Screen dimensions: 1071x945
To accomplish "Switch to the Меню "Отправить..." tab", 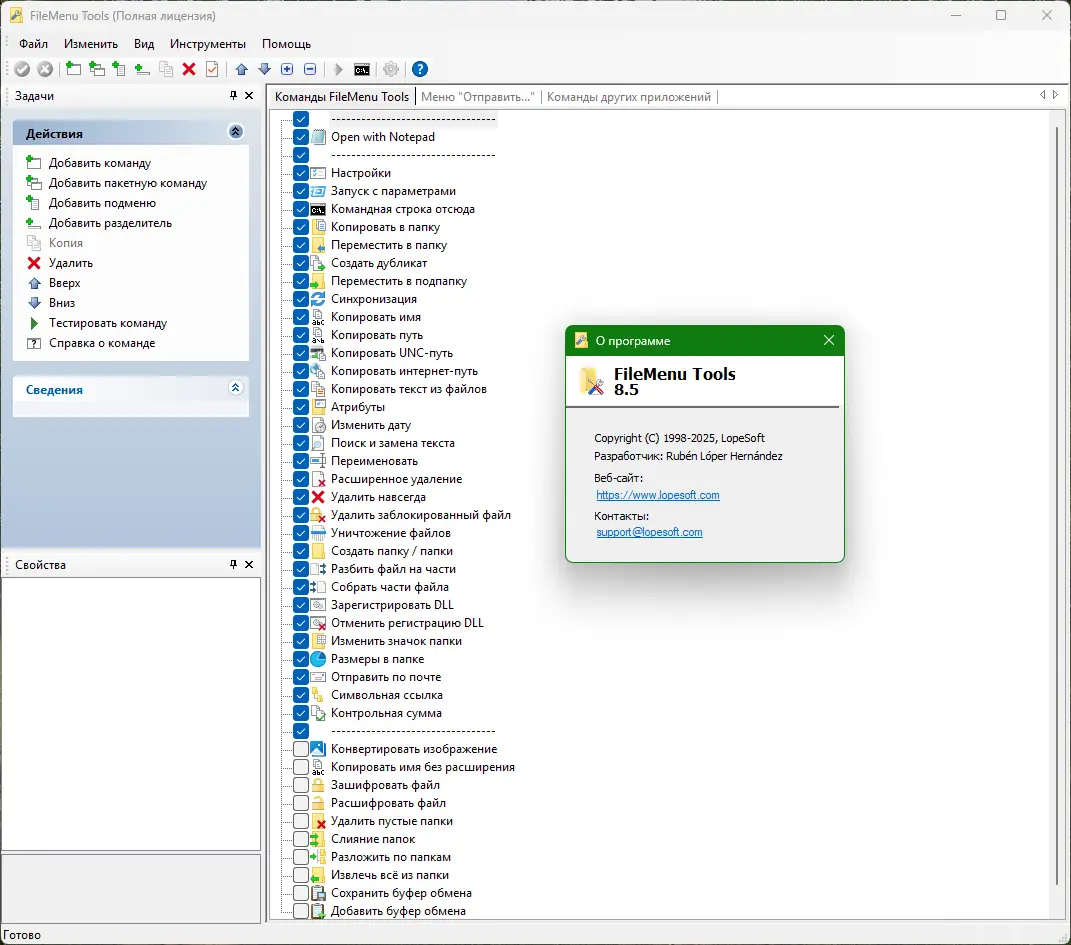I will 478,97.
